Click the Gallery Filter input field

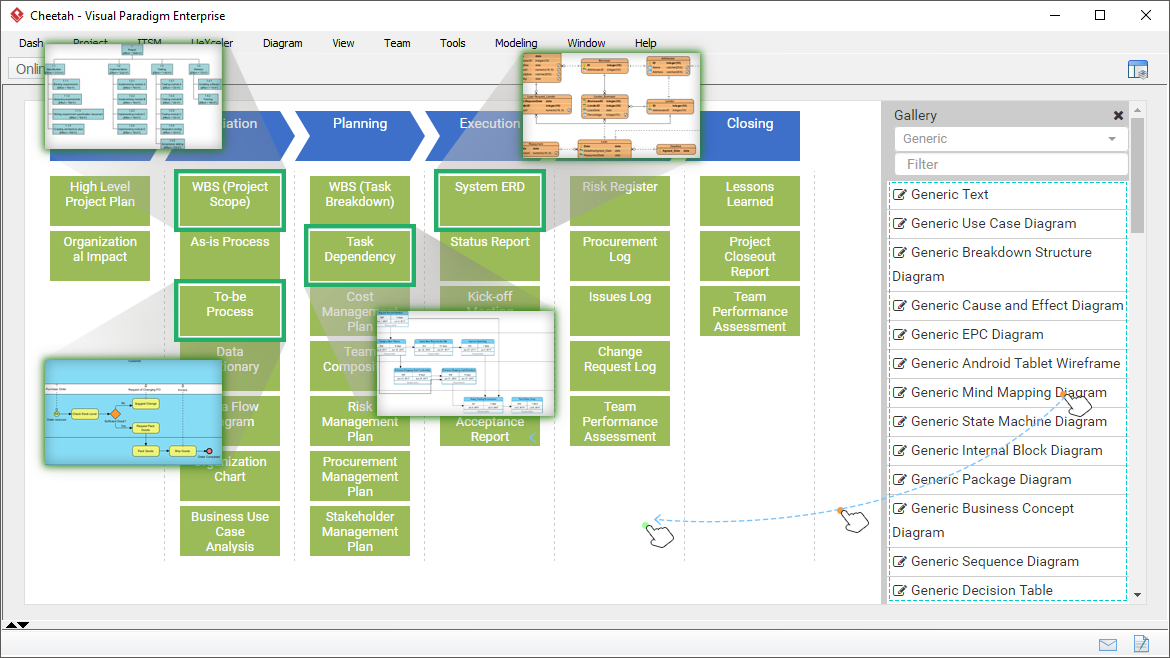coord(1010,164)
